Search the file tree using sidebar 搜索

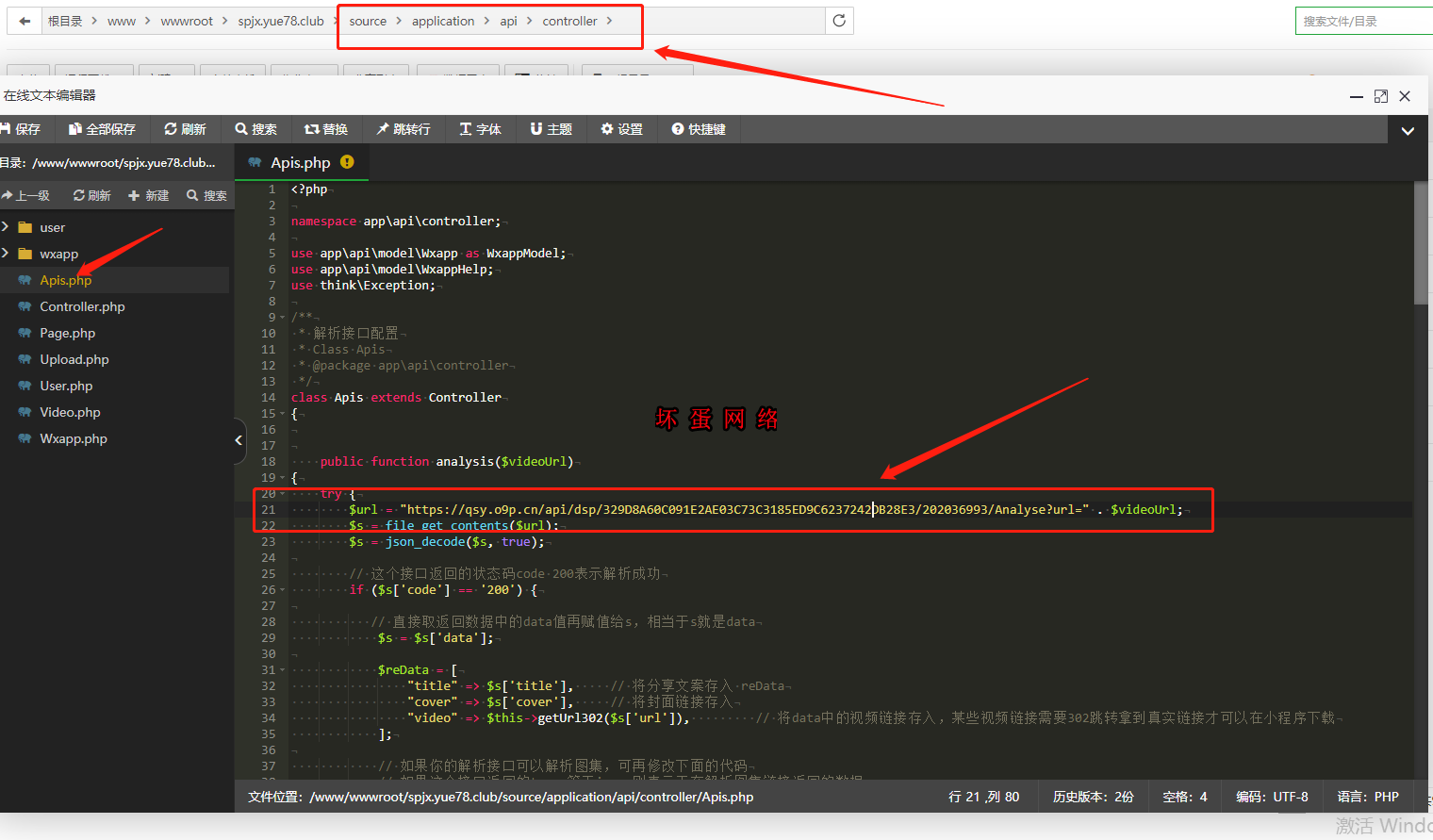point(206,195)
